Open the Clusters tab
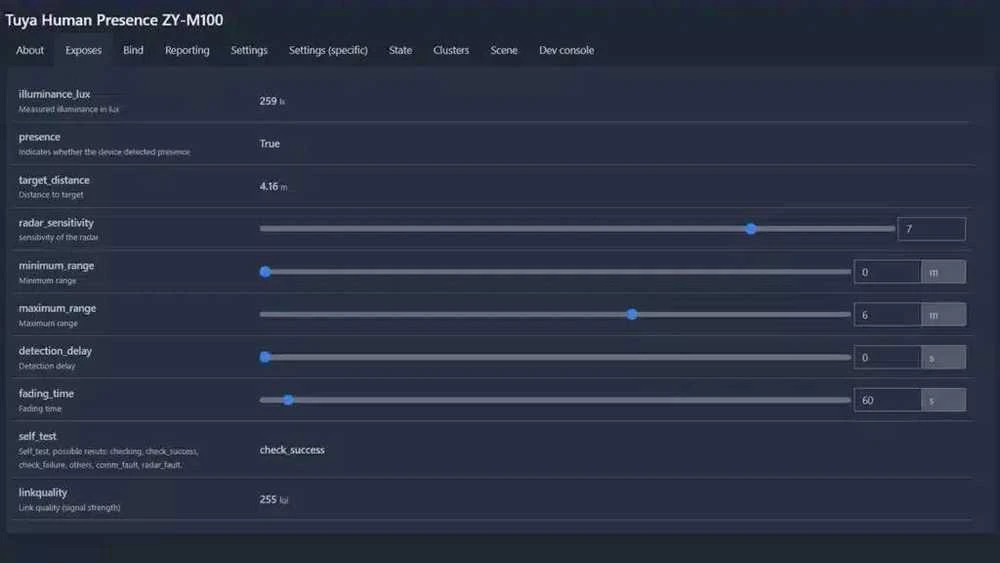 click(451, 50)
